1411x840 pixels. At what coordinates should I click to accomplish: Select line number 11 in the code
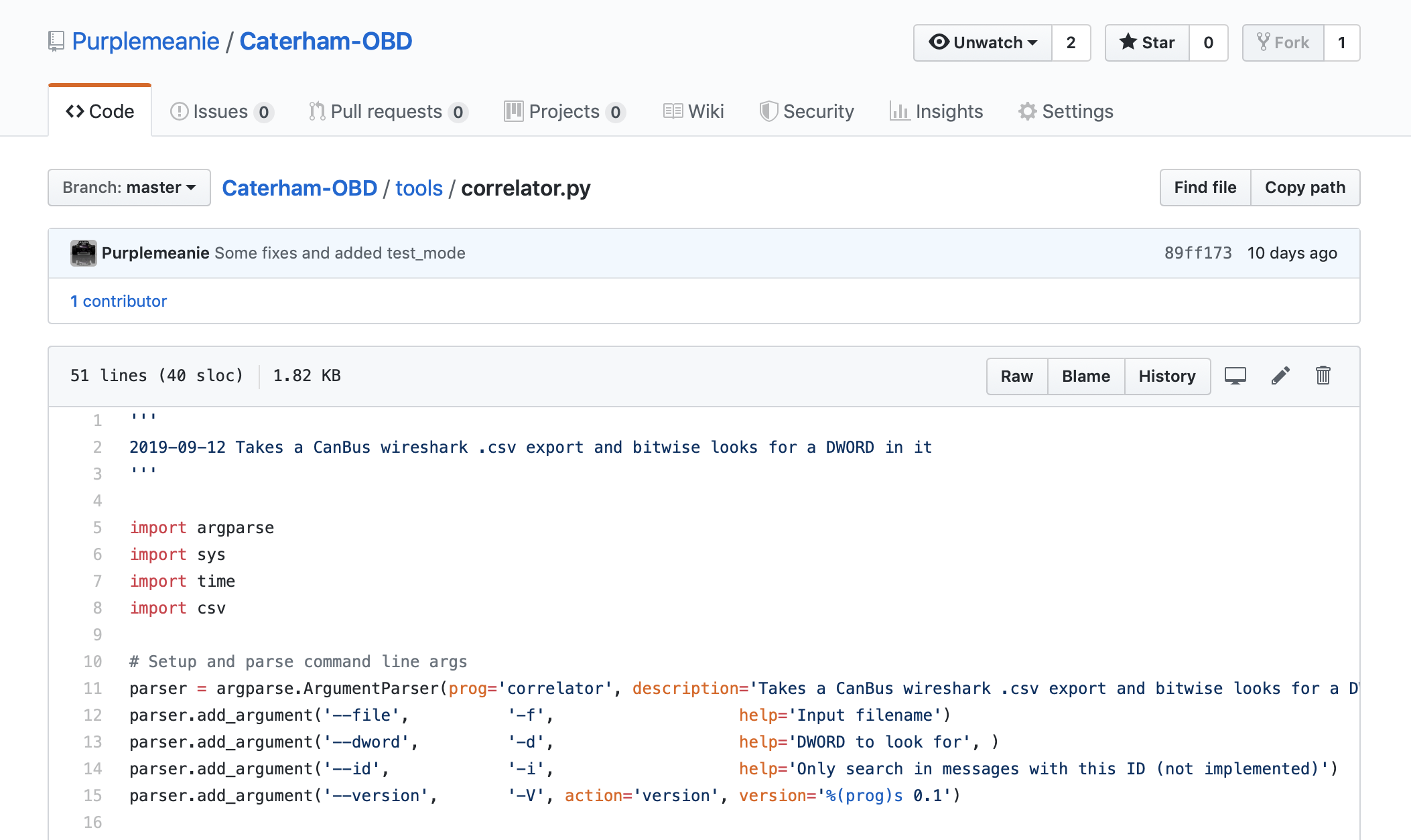[x=93, y=689]
